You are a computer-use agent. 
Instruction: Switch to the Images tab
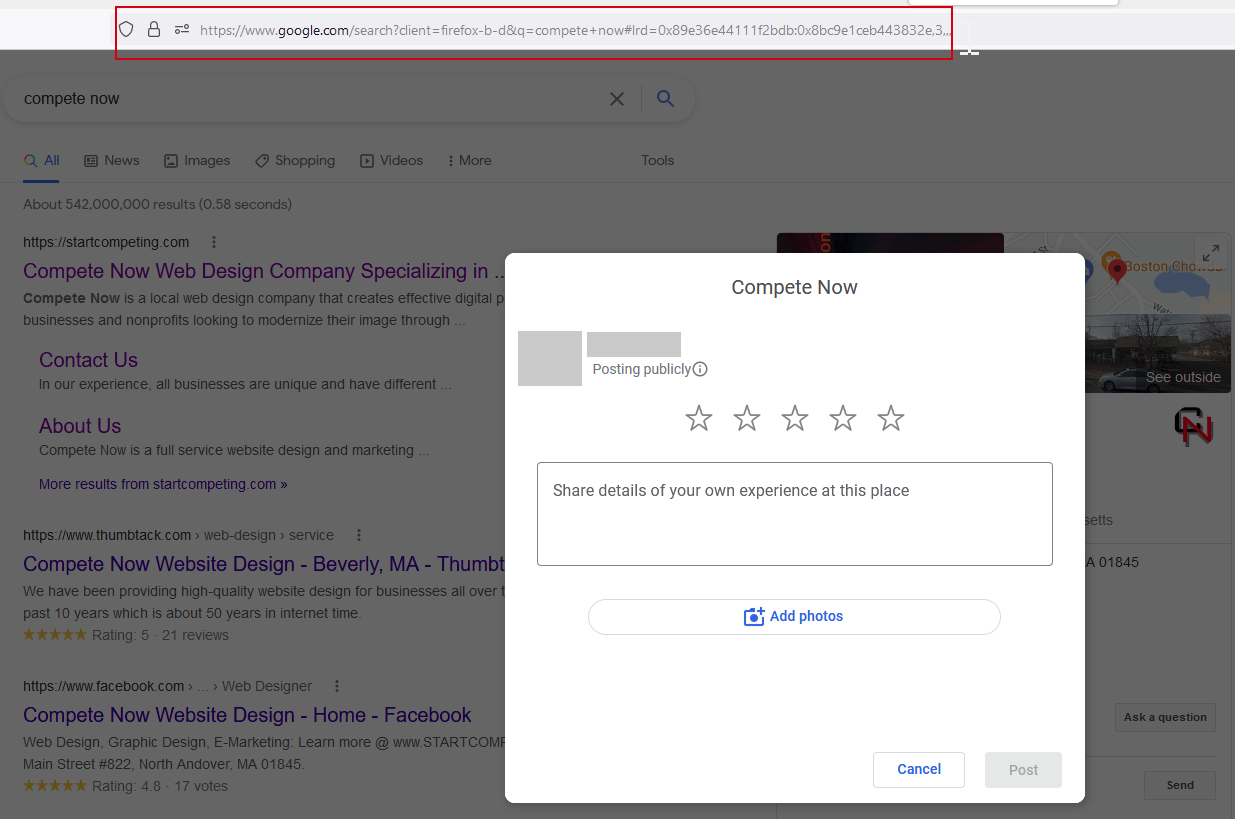point(197,160)
